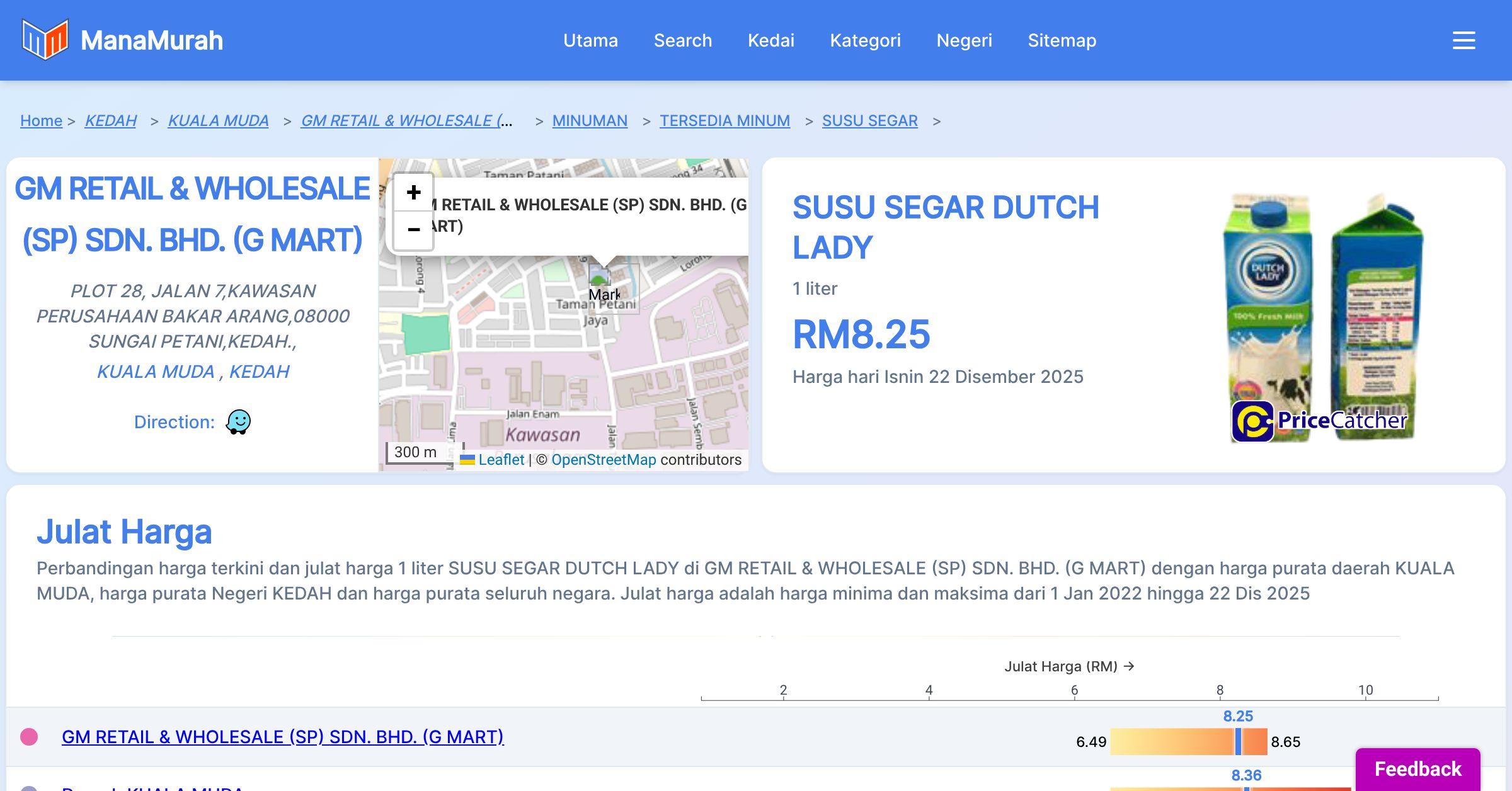
Task: Open the hamburger menu
Action: [x=1463, y=40]
